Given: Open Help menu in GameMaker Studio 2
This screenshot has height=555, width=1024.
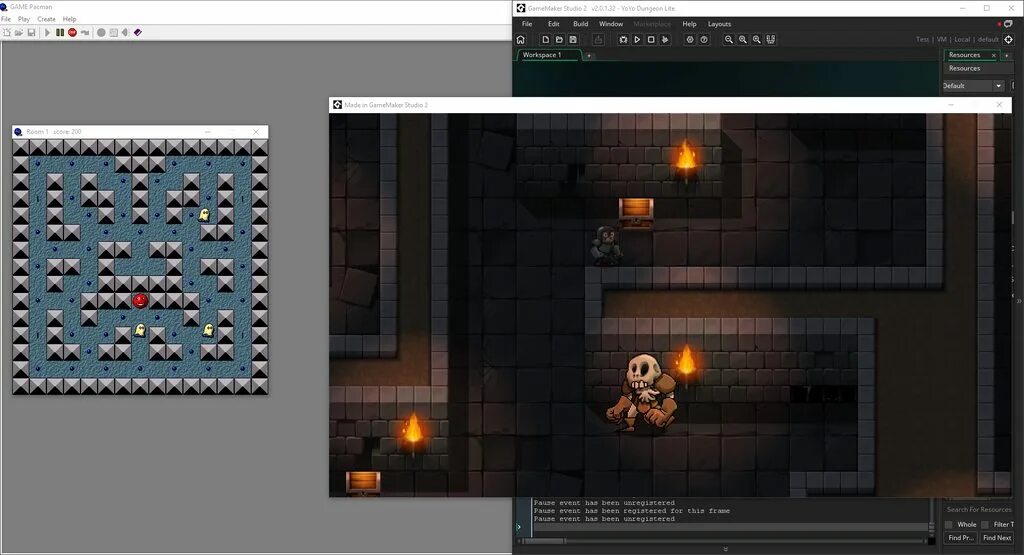Looking at the screenshot, I should tap(689, 24).
